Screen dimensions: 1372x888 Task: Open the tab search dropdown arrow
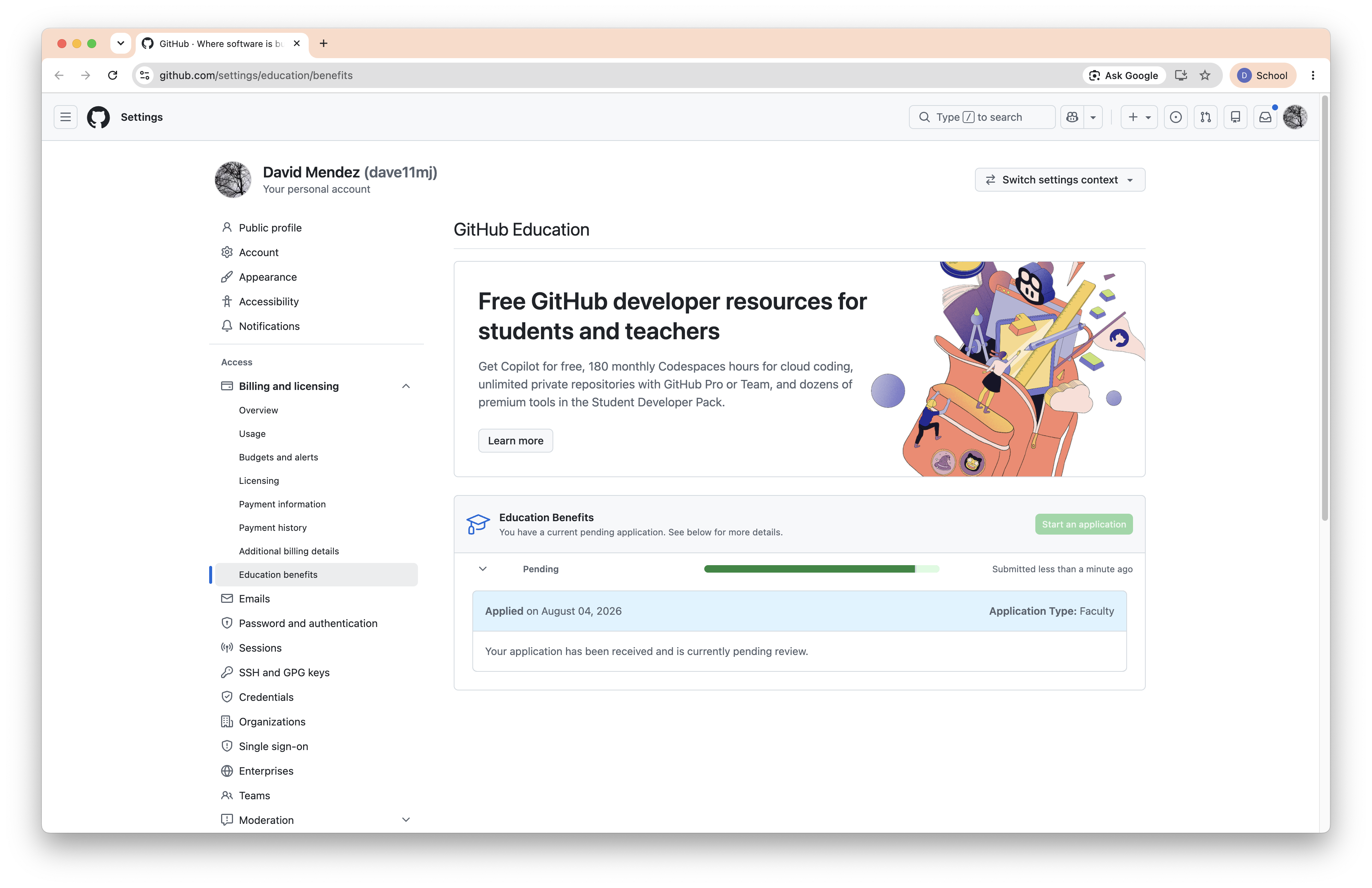click(120, 43)
